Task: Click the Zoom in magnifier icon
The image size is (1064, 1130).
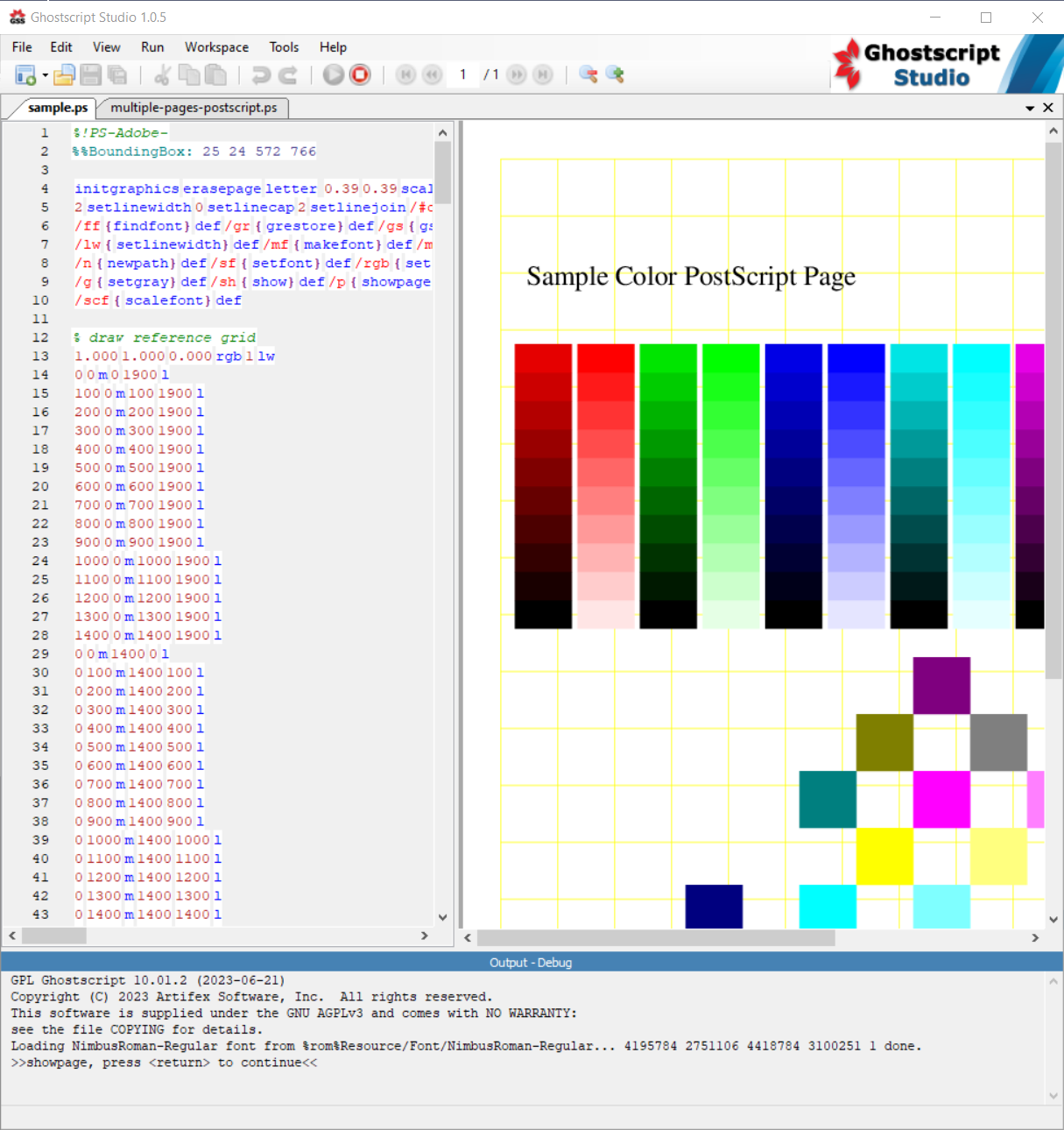Action: 615,75
